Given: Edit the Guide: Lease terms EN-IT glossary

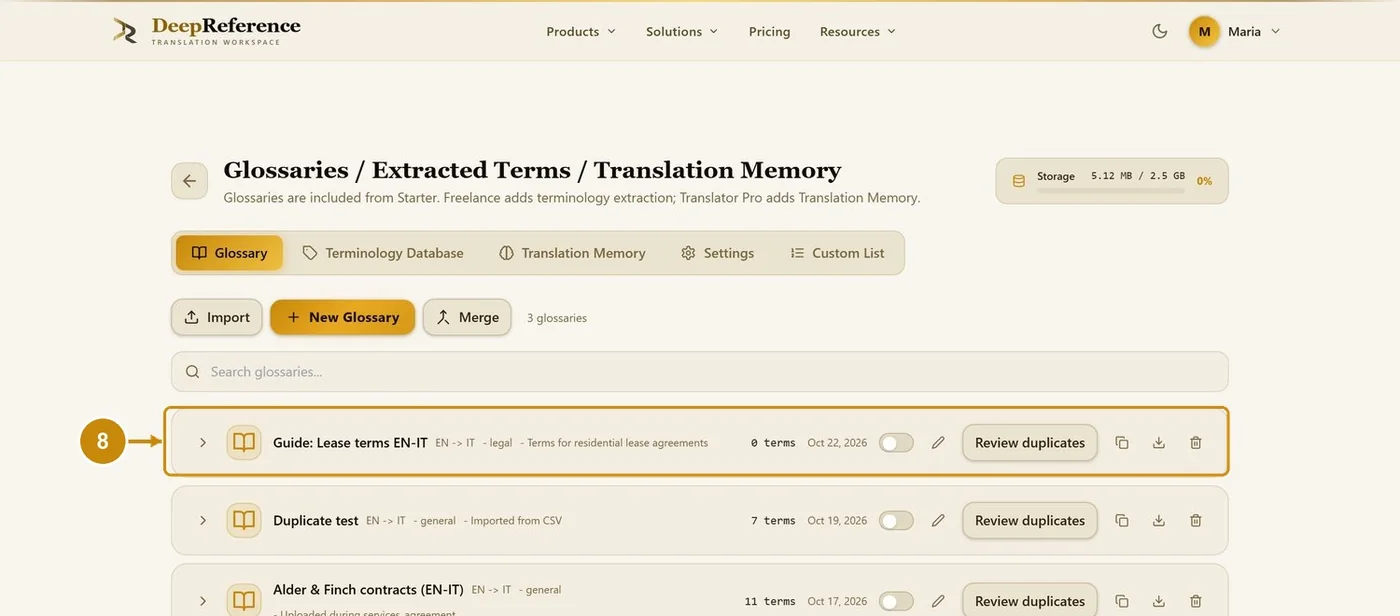Looking at the screenshot, I should pyautogui.click(x=938, y=443).
